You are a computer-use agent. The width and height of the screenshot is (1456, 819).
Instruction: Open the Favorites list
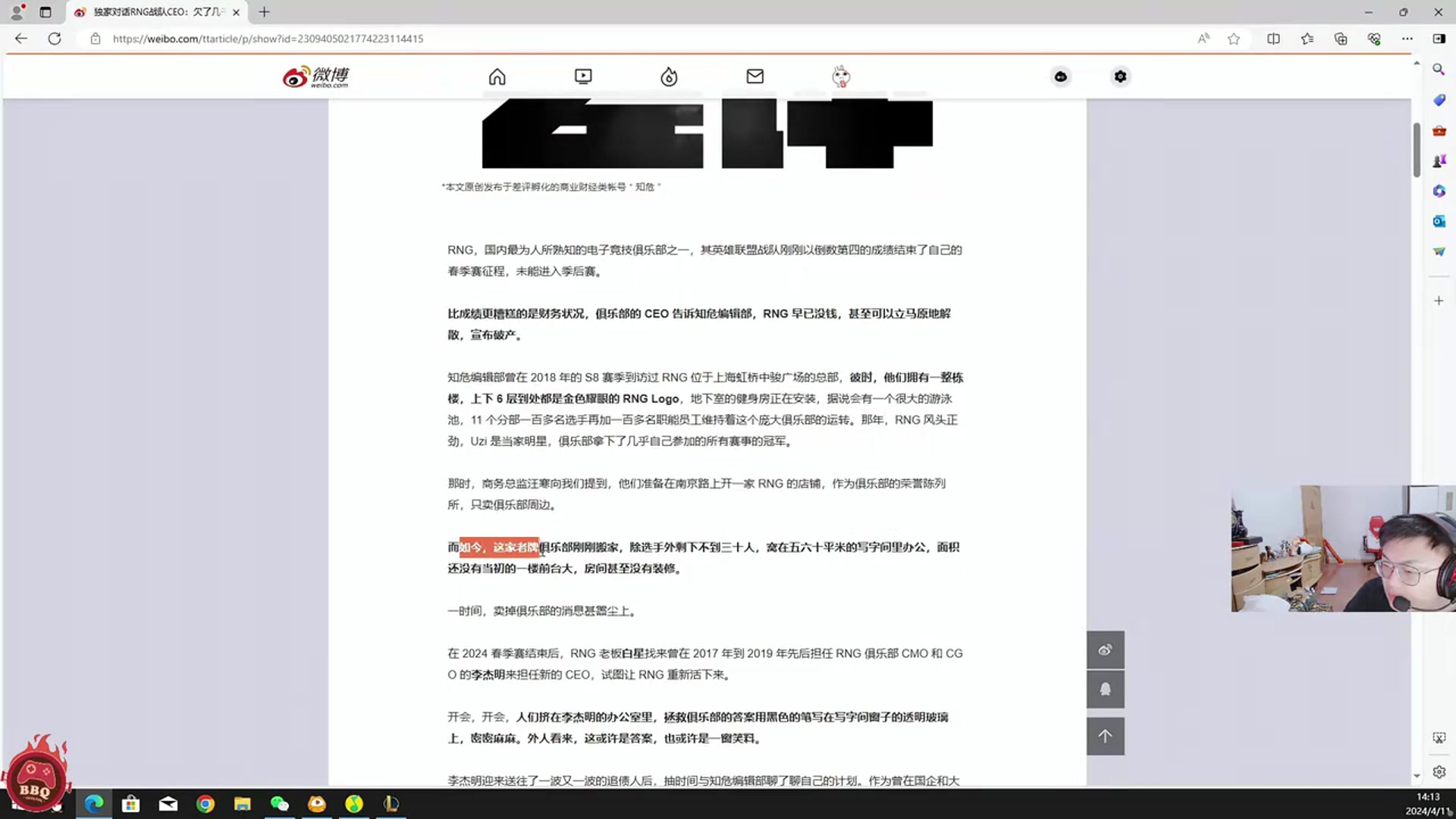pyautogui.click(x=1307, y=39)
